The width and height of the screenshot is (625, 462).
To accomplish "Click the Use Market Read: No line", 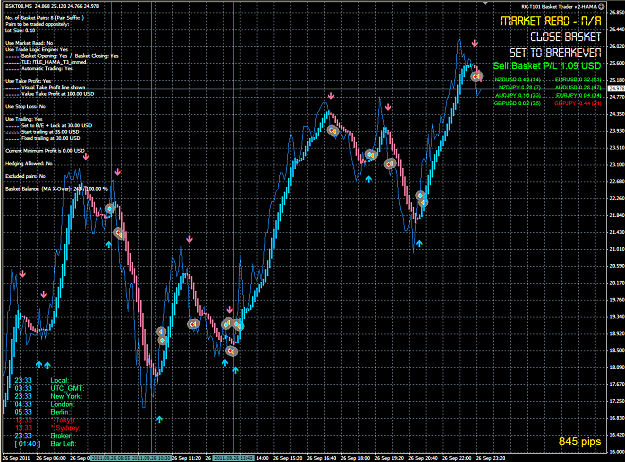I will [x=29, y=43].
